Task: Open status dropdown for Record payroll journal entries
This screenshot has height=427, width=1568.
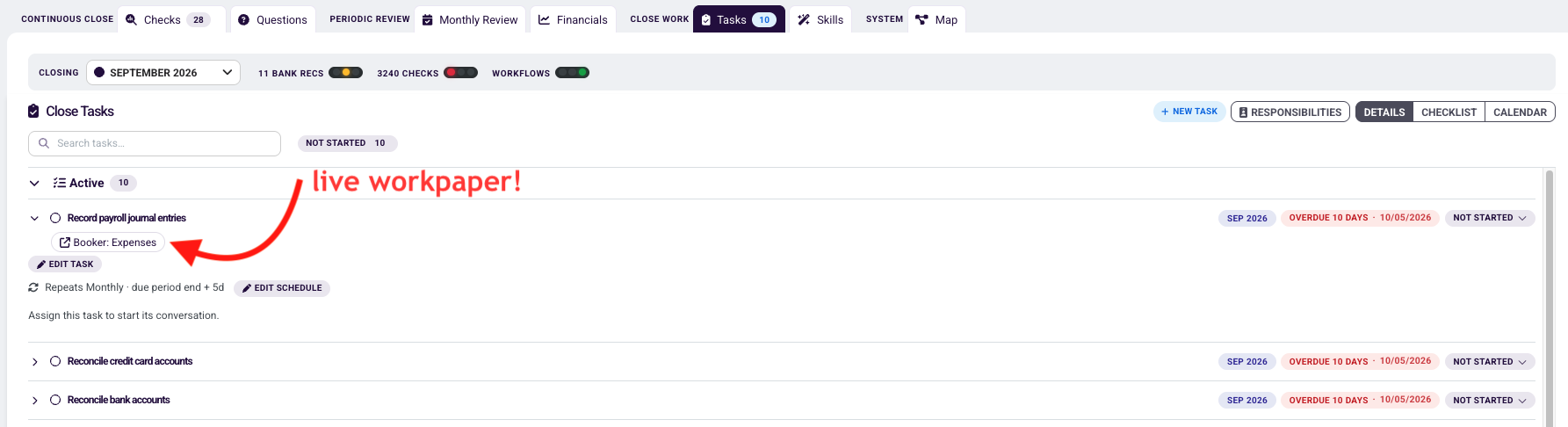Action: click(1490, 218)
